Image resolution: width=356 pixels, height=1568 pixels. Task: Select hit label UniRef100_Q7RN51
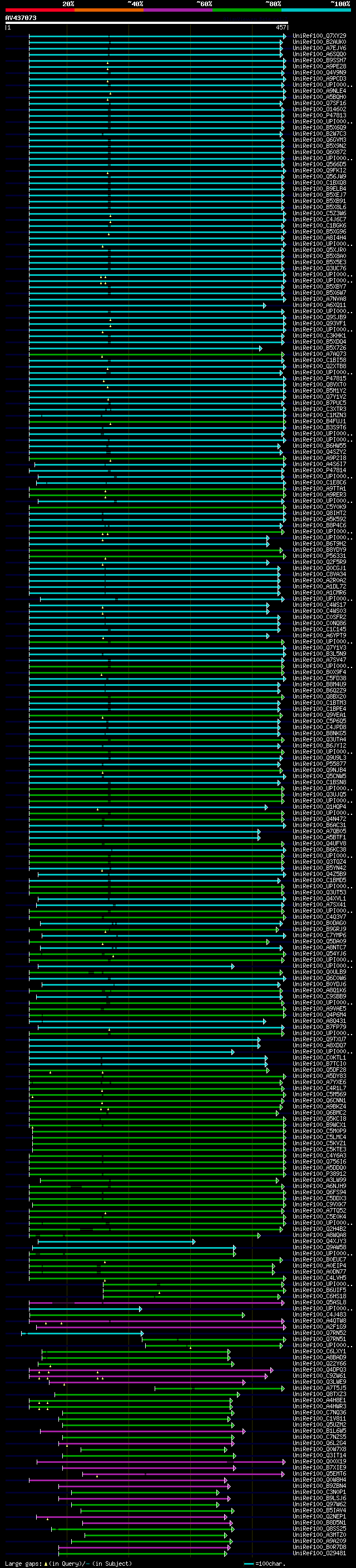click(x=319, y=1339)
